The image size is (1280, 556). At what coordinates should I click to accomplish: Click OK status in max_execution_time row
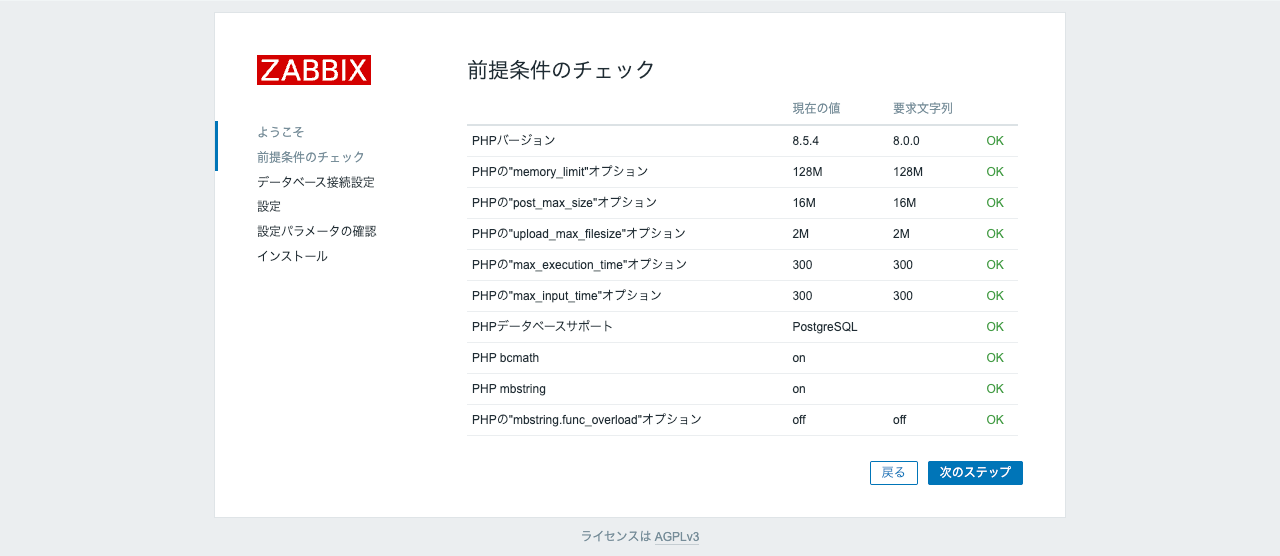(x=995, y=265)
